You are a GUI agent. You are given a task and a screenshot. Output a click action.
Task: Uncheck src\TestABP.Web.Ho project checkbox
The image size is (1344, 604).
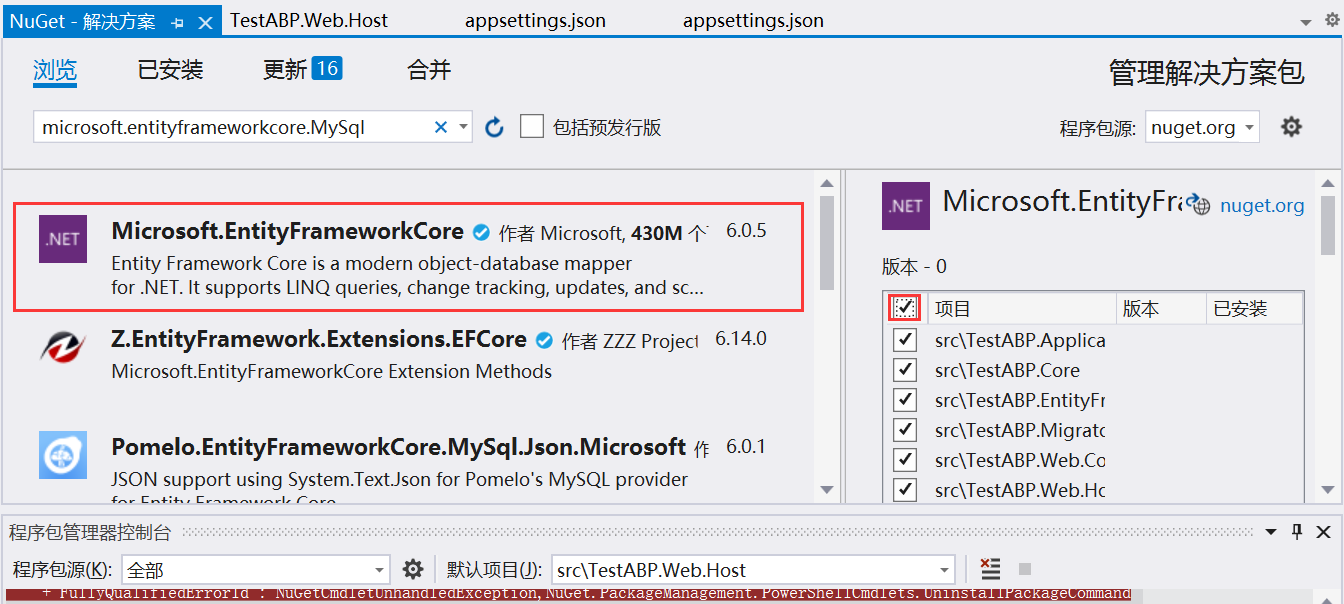point(905,490)
